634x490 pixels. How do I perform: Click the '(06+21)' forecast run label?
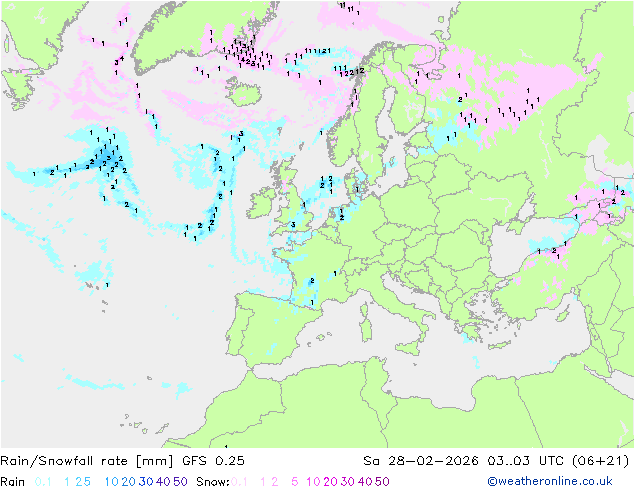click(x=601, y=461)
